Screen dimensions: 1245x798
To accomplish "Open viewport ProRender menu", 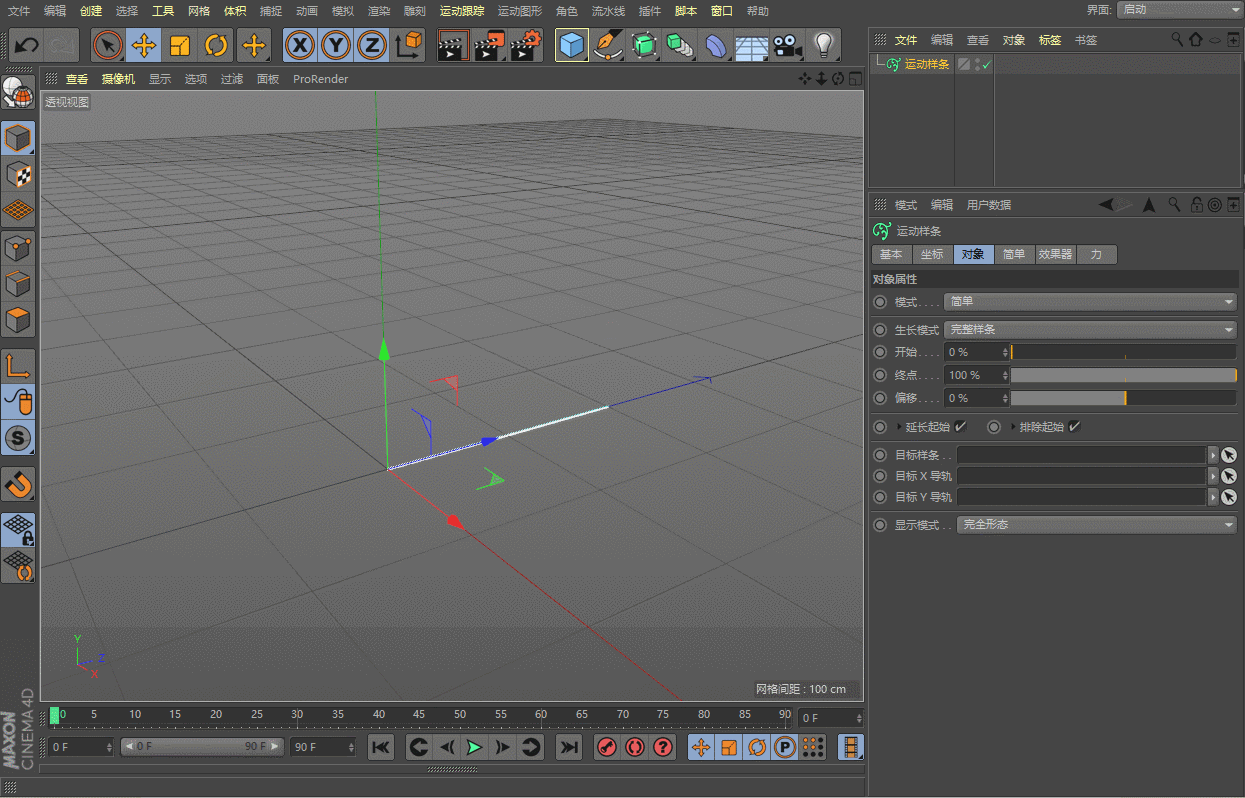I will coord(321,79).
